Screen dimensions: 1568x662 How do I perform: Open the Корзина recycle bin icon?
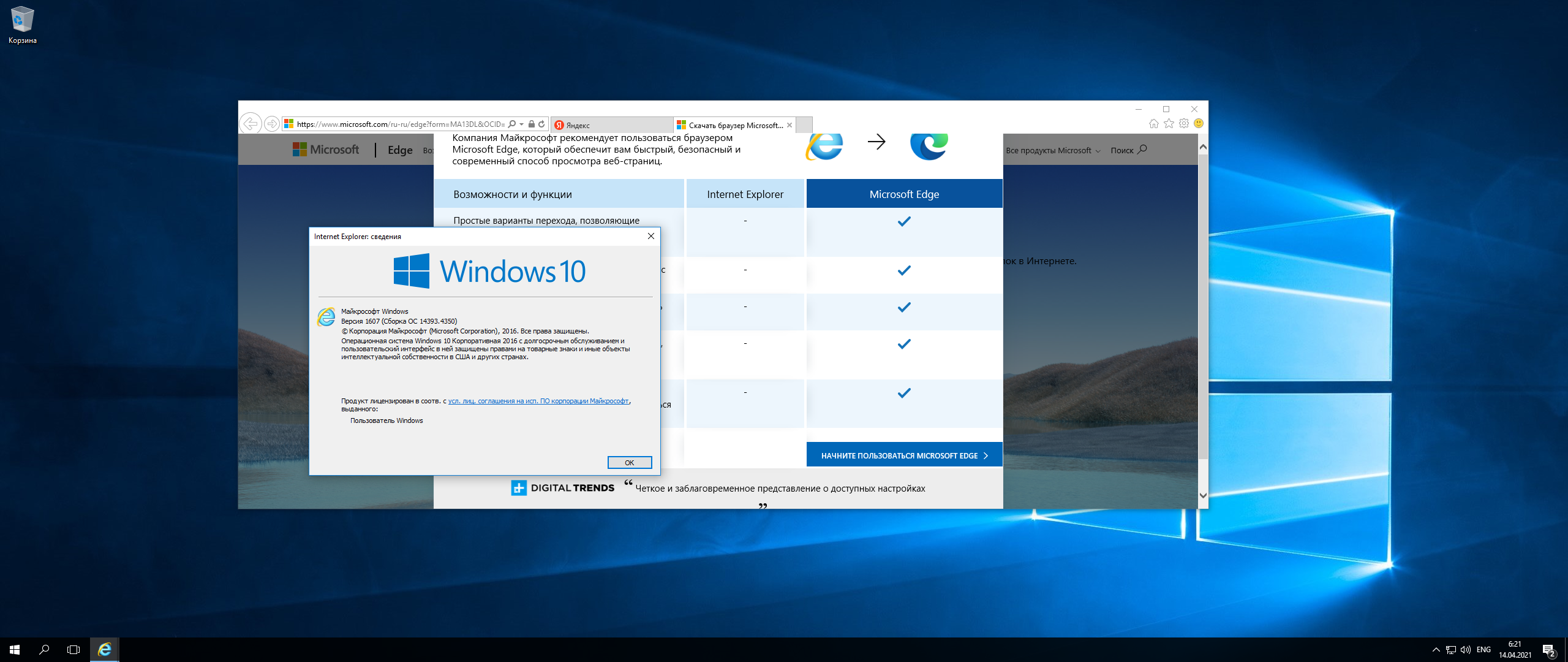23,26
